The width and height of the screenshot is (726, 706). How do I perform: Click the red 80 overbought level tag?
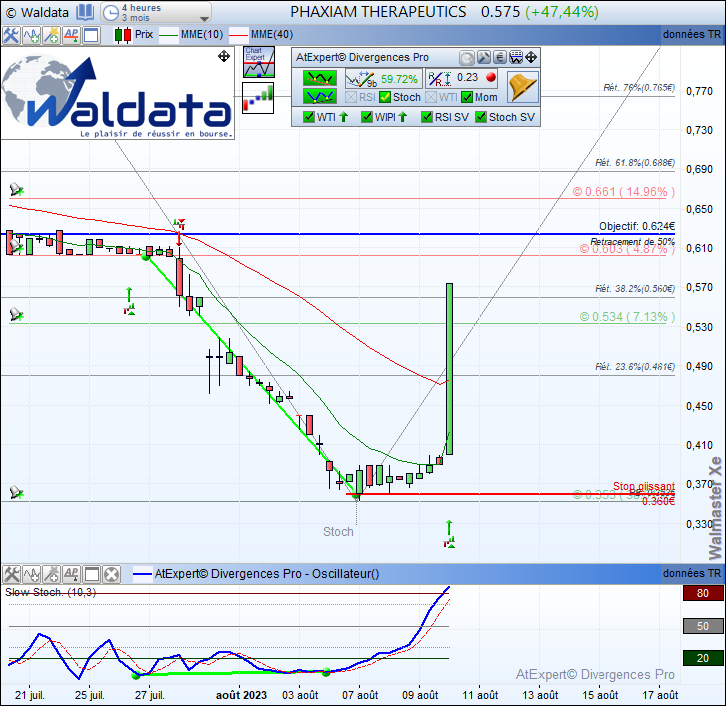(x=702, y=593)
